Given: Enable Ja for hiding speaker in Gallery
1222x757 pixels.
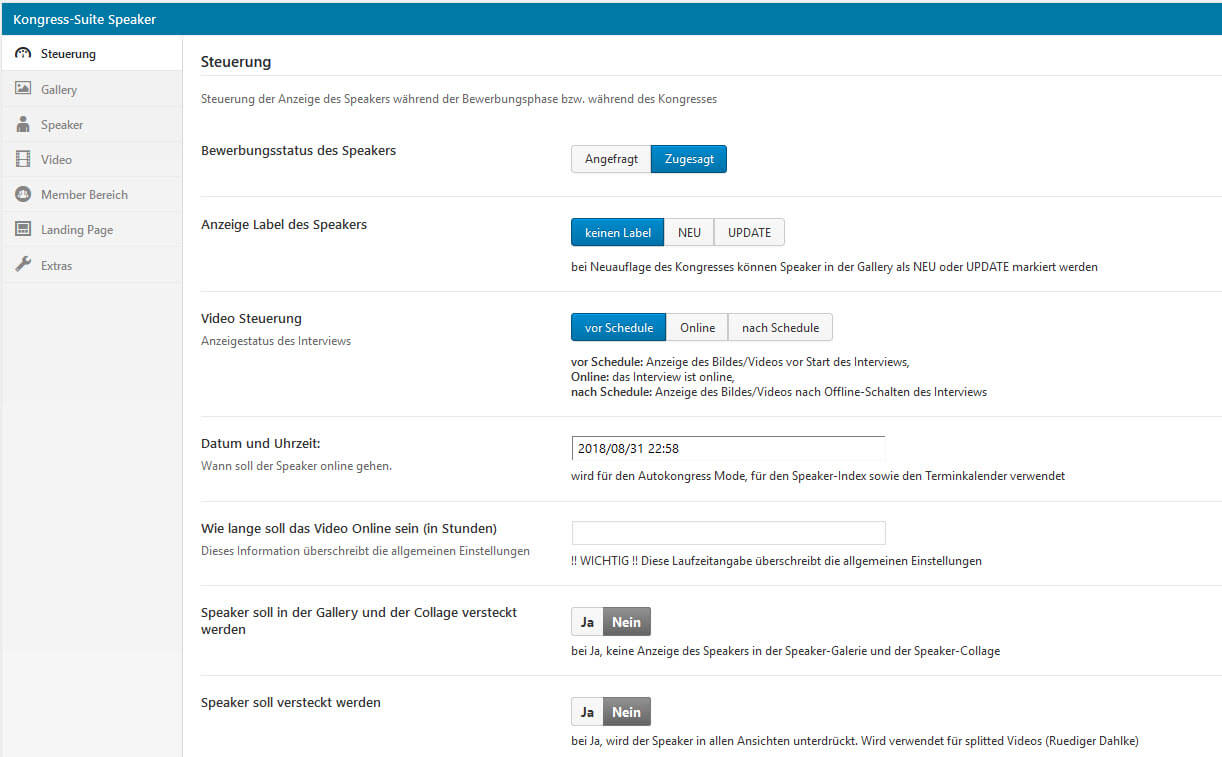Looking at the screenshot, I should tap(587, 622).
